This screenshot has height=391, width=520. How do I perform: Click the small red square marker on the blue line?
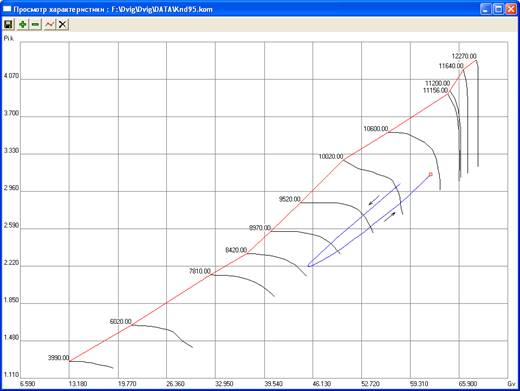(430, 174)
